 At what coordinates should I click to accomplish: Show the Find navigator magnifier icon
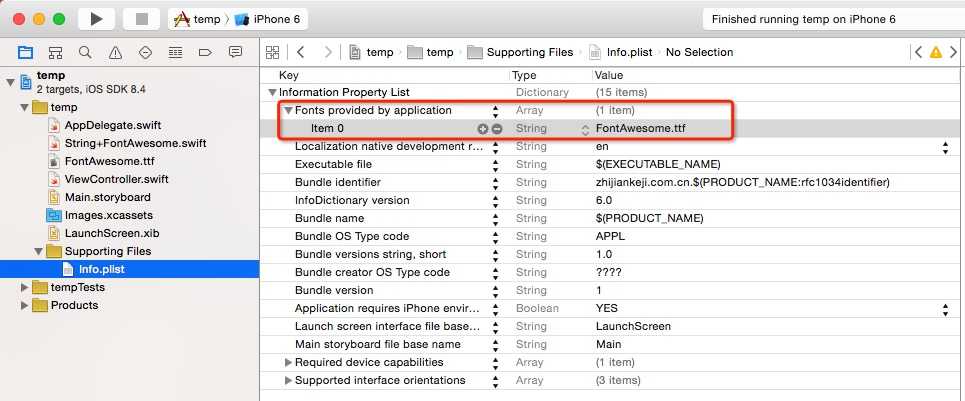click(x=85, y=52)
